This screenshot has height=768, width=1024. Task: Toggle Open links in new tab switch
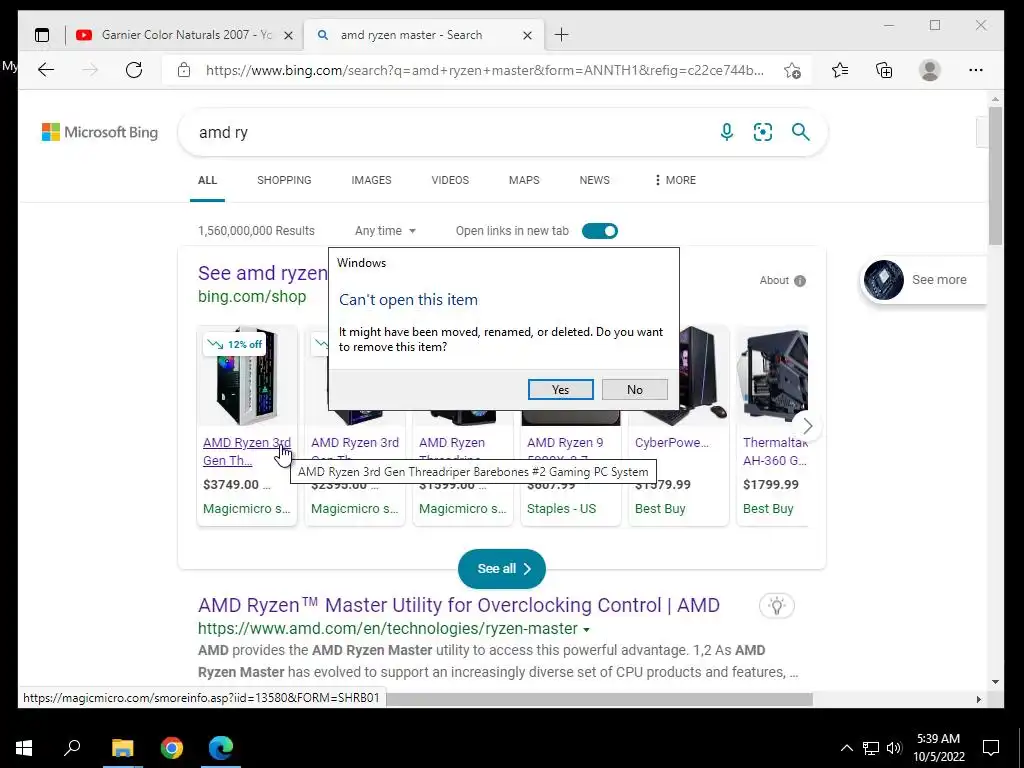tap(600, 231)
